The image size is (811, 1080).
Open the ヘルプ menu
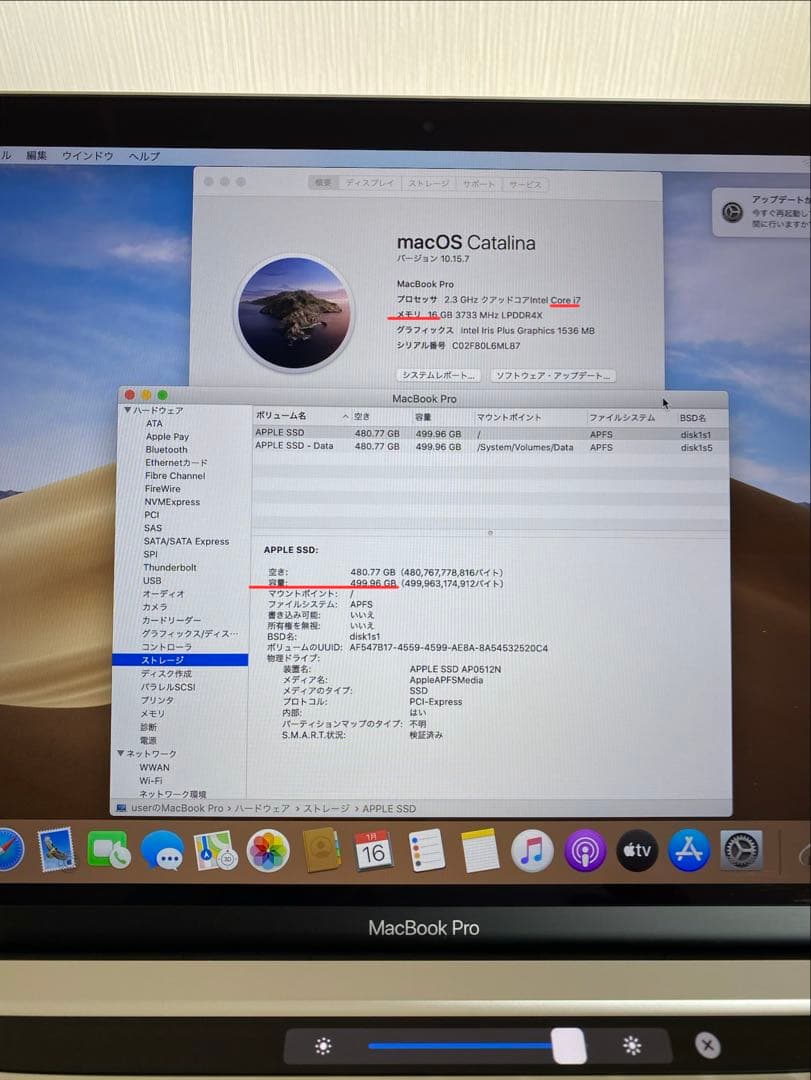(x=143, y=156)
